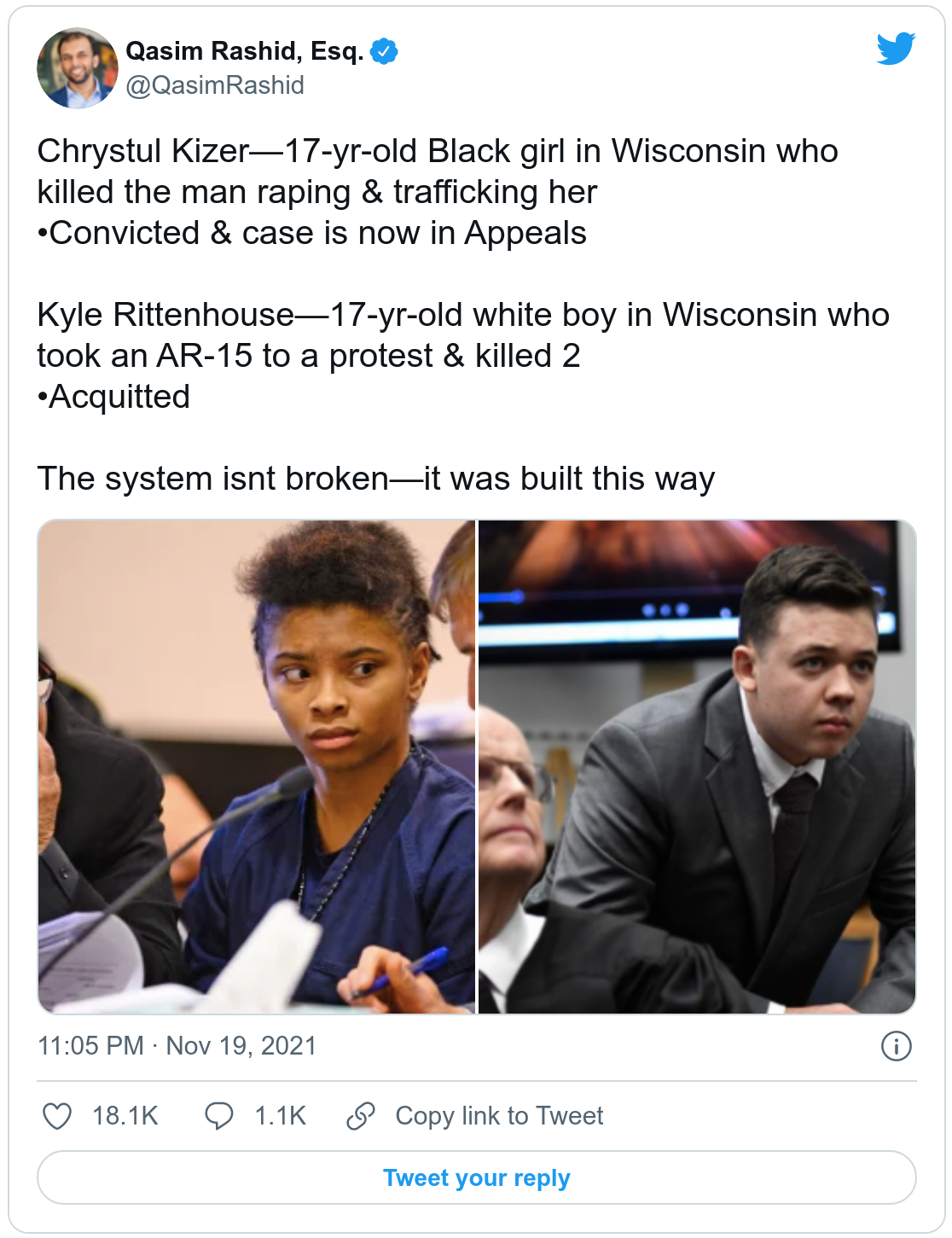Viewport: 952px width, 1238px height.
Task: Open the left tweet photo
Action: [x=256, y=767]
